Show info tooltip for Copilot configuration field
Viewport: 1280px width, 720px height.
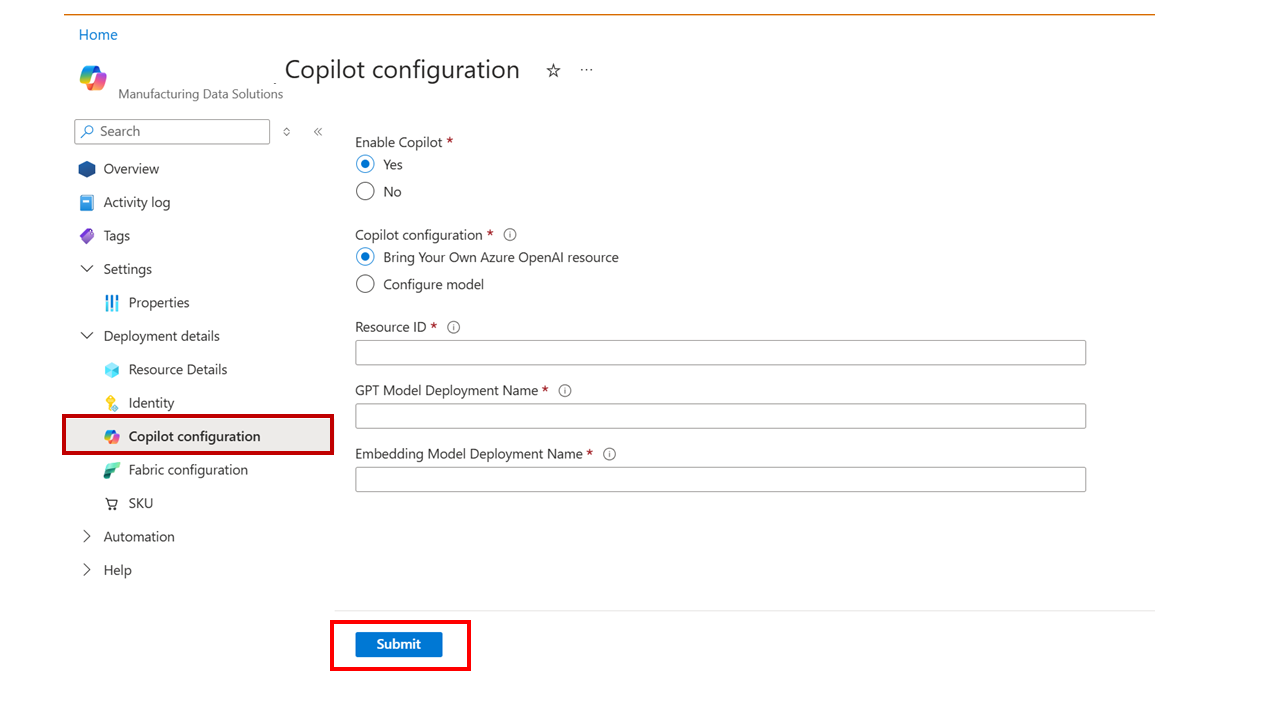(x=510, y=235)
